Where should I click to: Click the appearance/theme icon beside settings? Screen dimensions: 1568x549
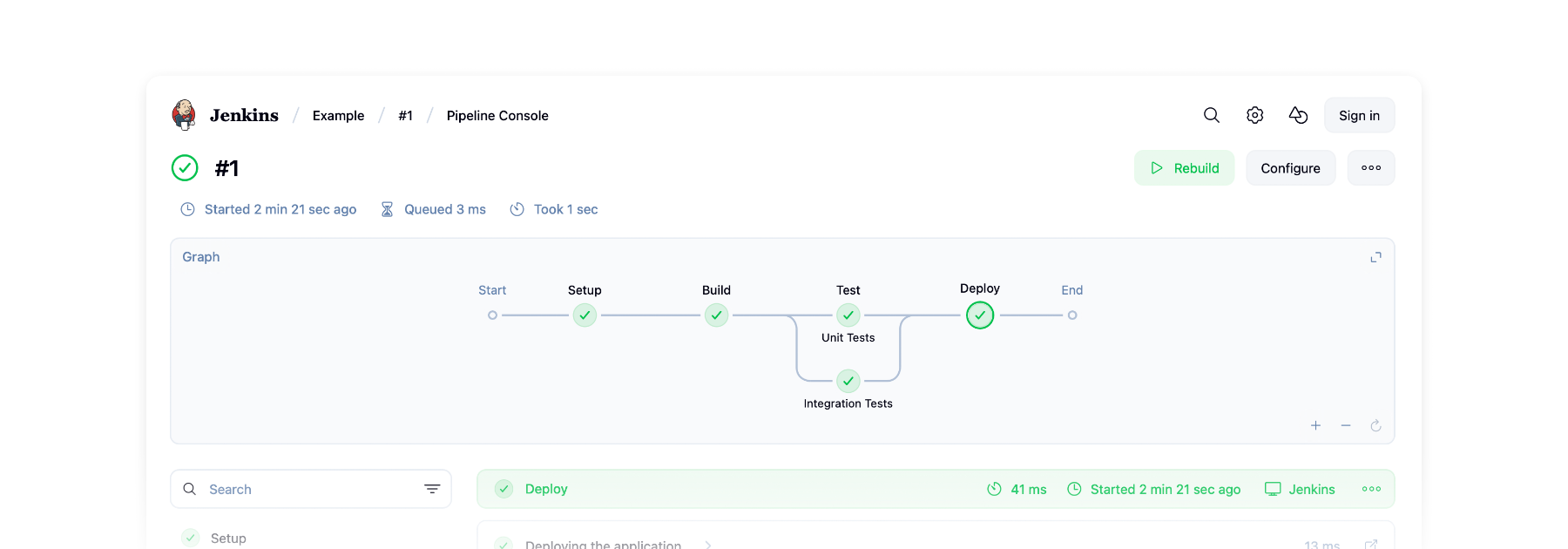(x=1298, y=114)
